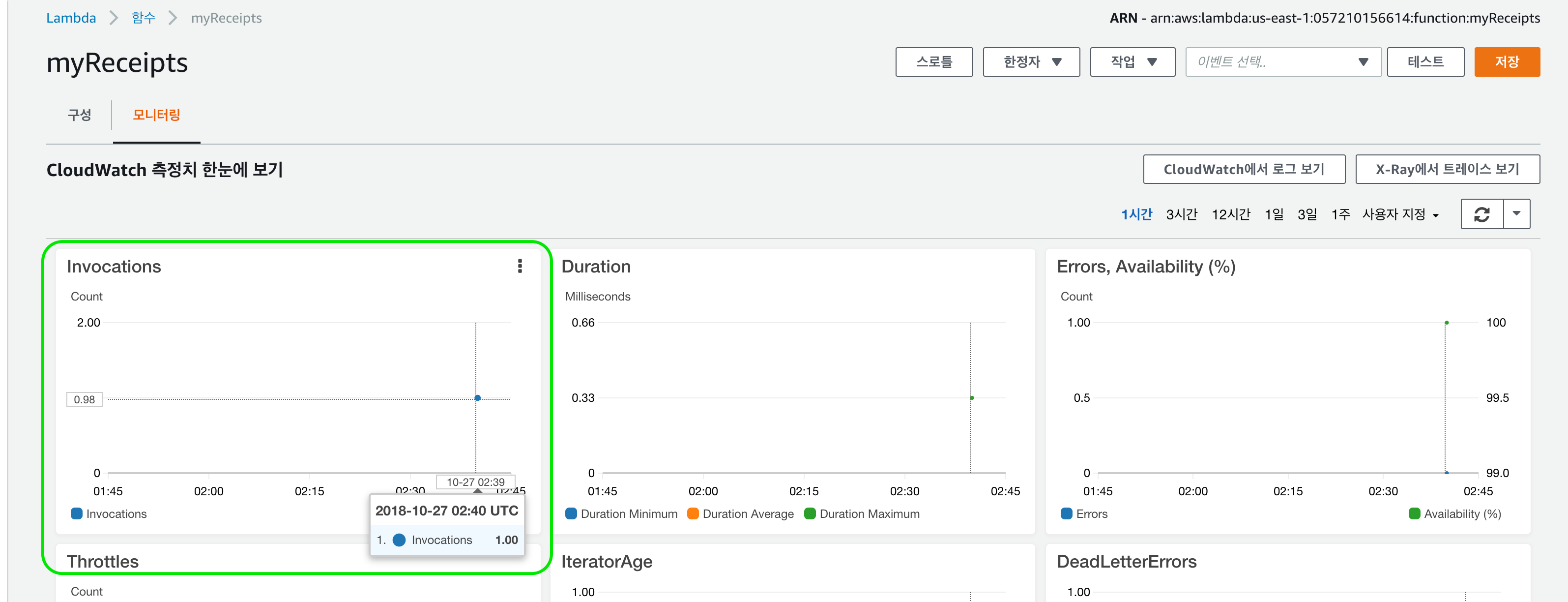The height and width of the screenshot is (602, 1568).
Task: Click X-Ray에서 트레이스 보기 button
Action: point(1447,169)
